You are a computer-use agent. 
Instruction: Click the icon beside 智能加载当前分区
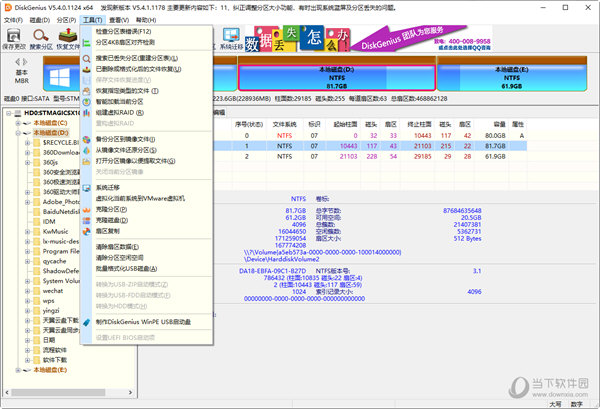[x=87, y=102]
